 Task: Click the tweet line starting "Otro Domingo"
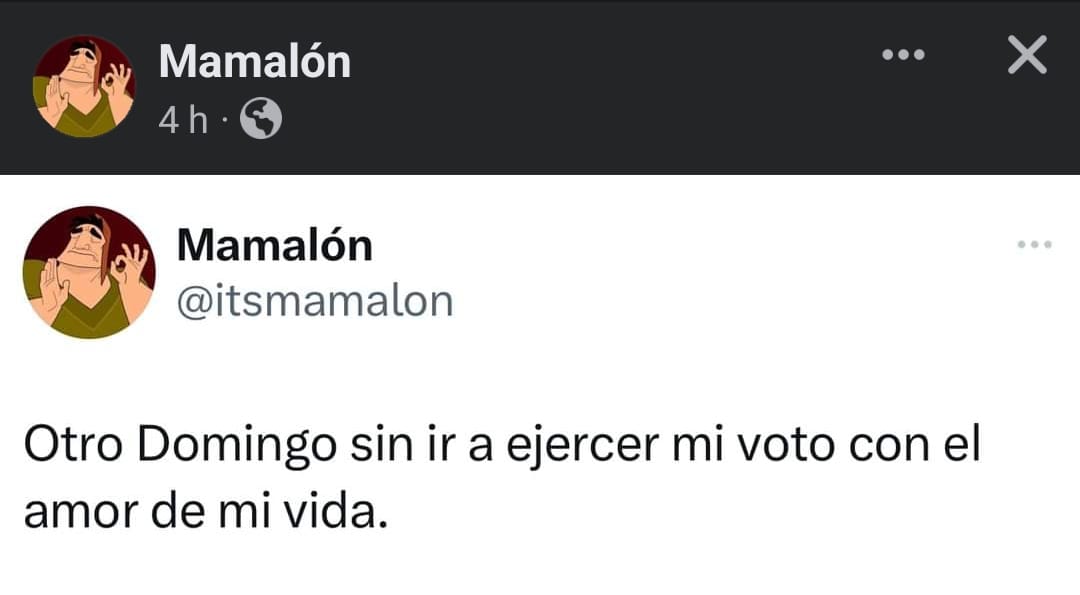coord(502,446)
